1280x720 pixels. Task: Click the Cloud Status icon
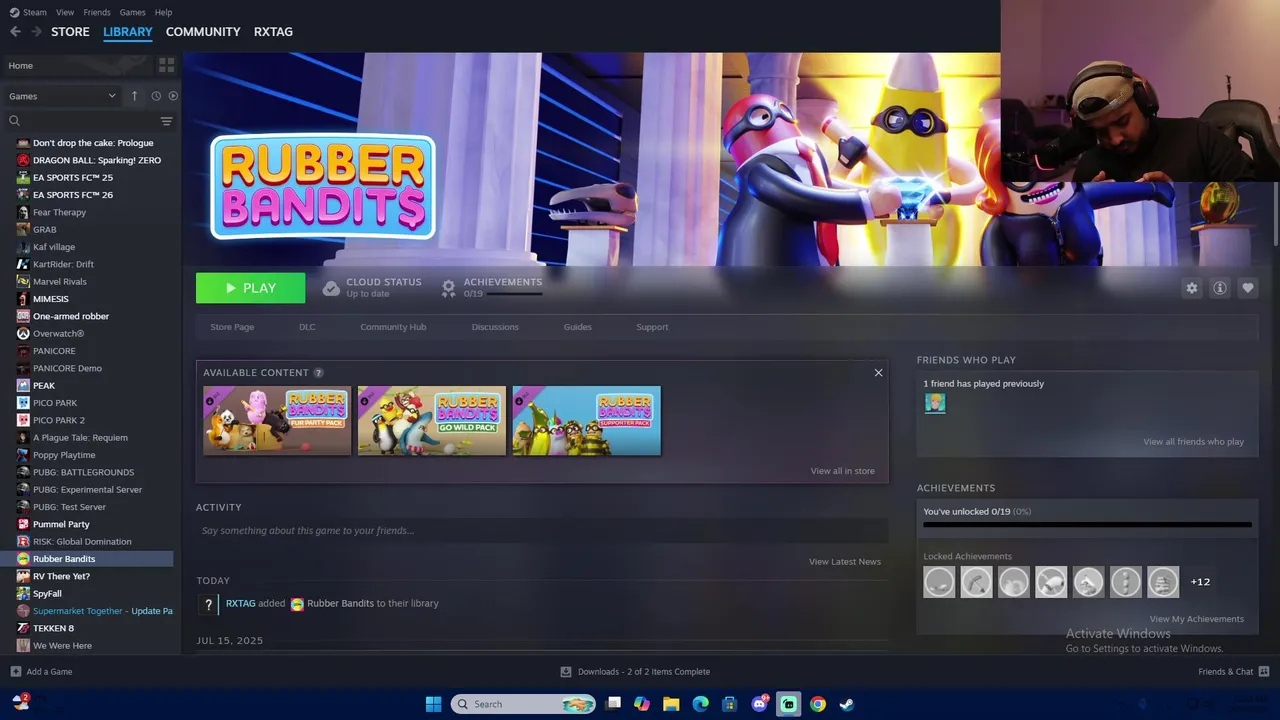[x=331, y=288]
